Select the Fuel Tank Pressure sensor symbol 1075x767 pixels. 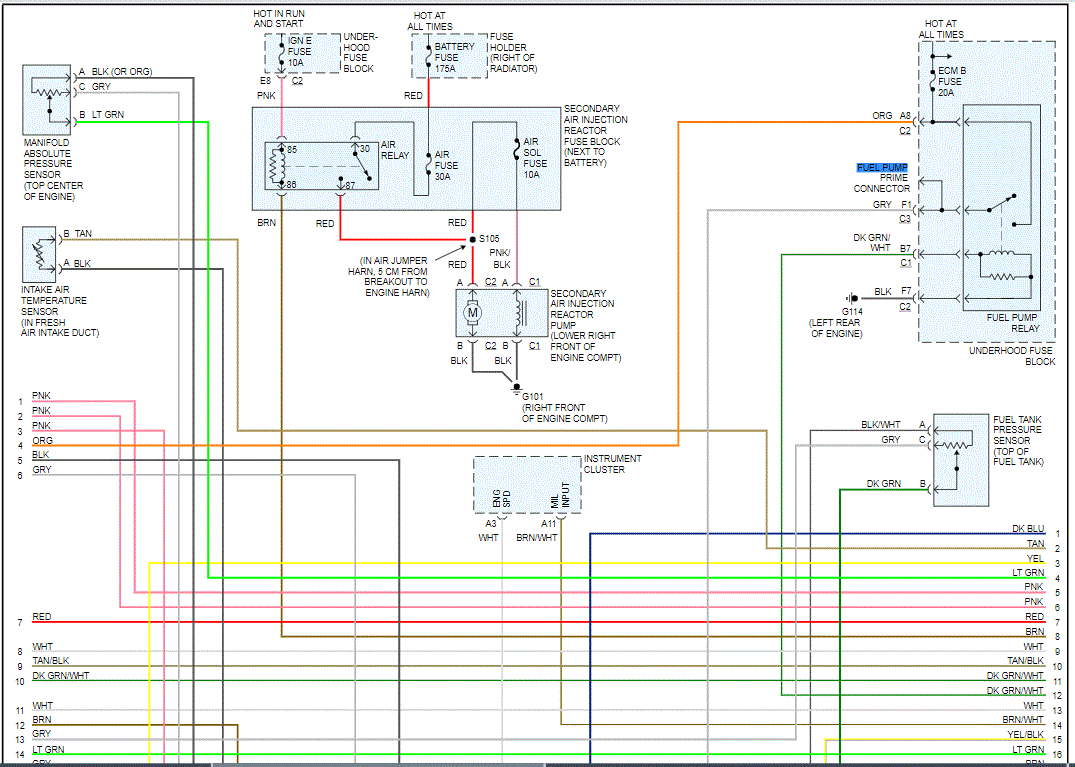click(958, 455)
